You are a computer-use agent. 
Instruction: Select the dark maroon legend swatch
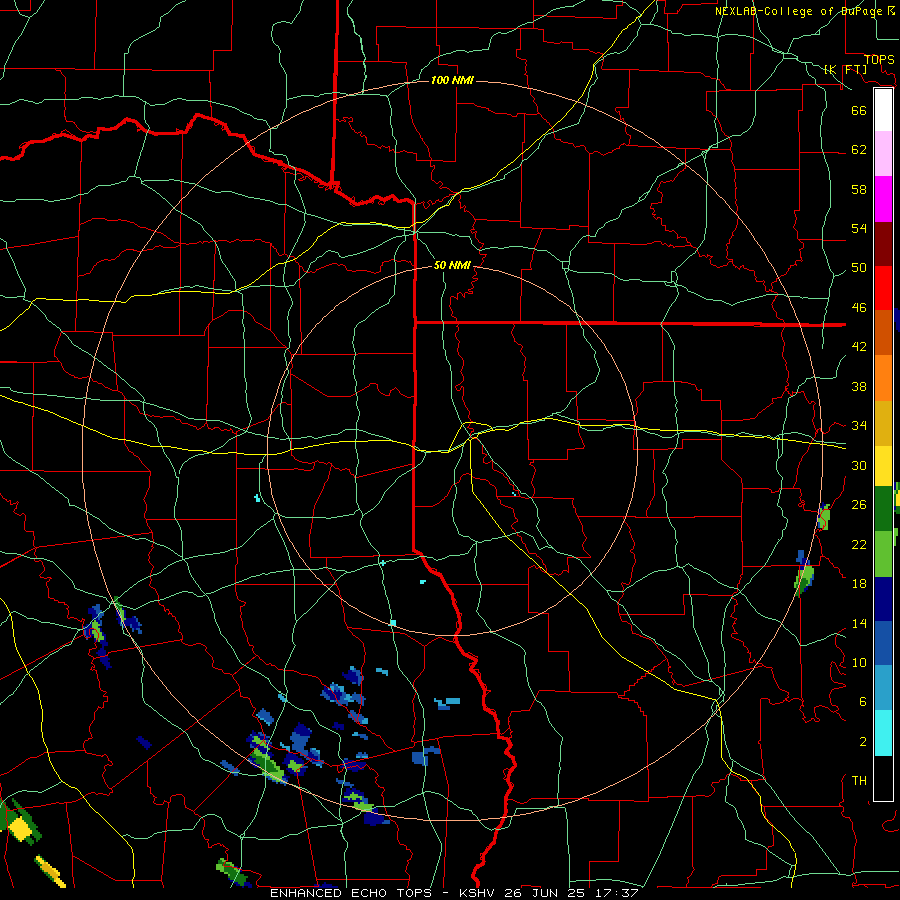point(883,243)
